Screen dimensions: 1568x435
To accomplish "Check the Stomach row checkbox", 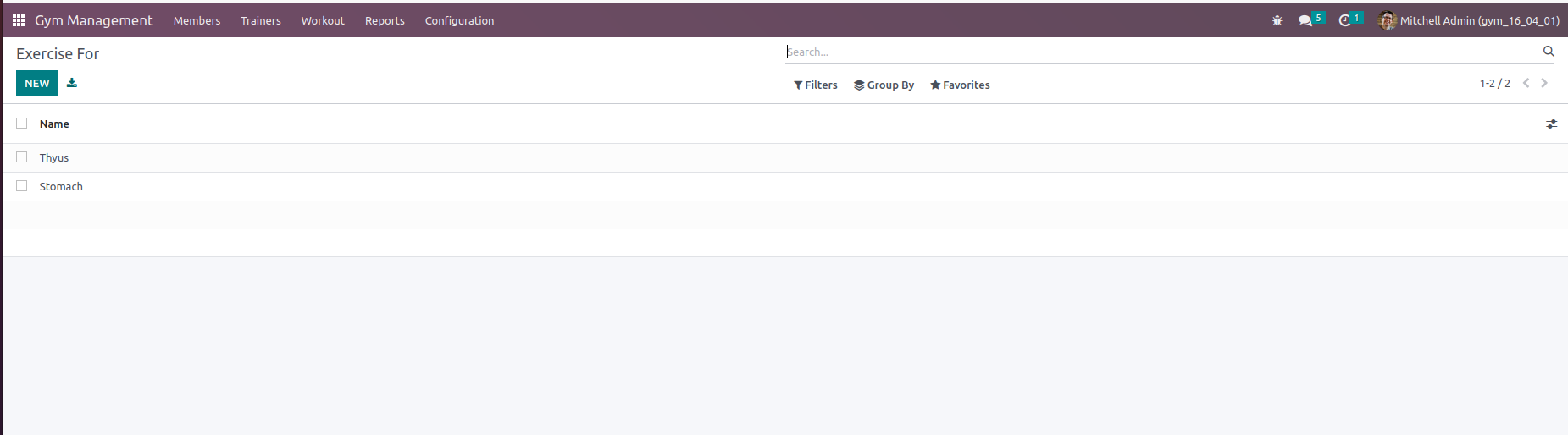I will click(22, 186).
